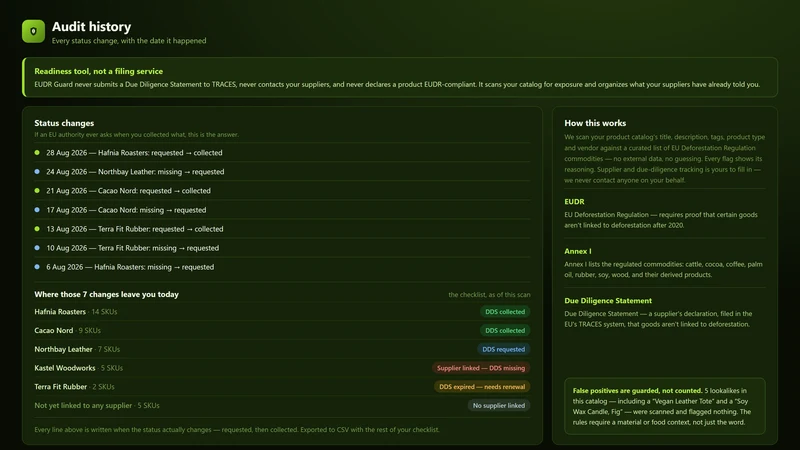Screen dimensions: 800x450
Task: Click the 'DDS expired — needs renewal' badge
Action: click(482, 387)
